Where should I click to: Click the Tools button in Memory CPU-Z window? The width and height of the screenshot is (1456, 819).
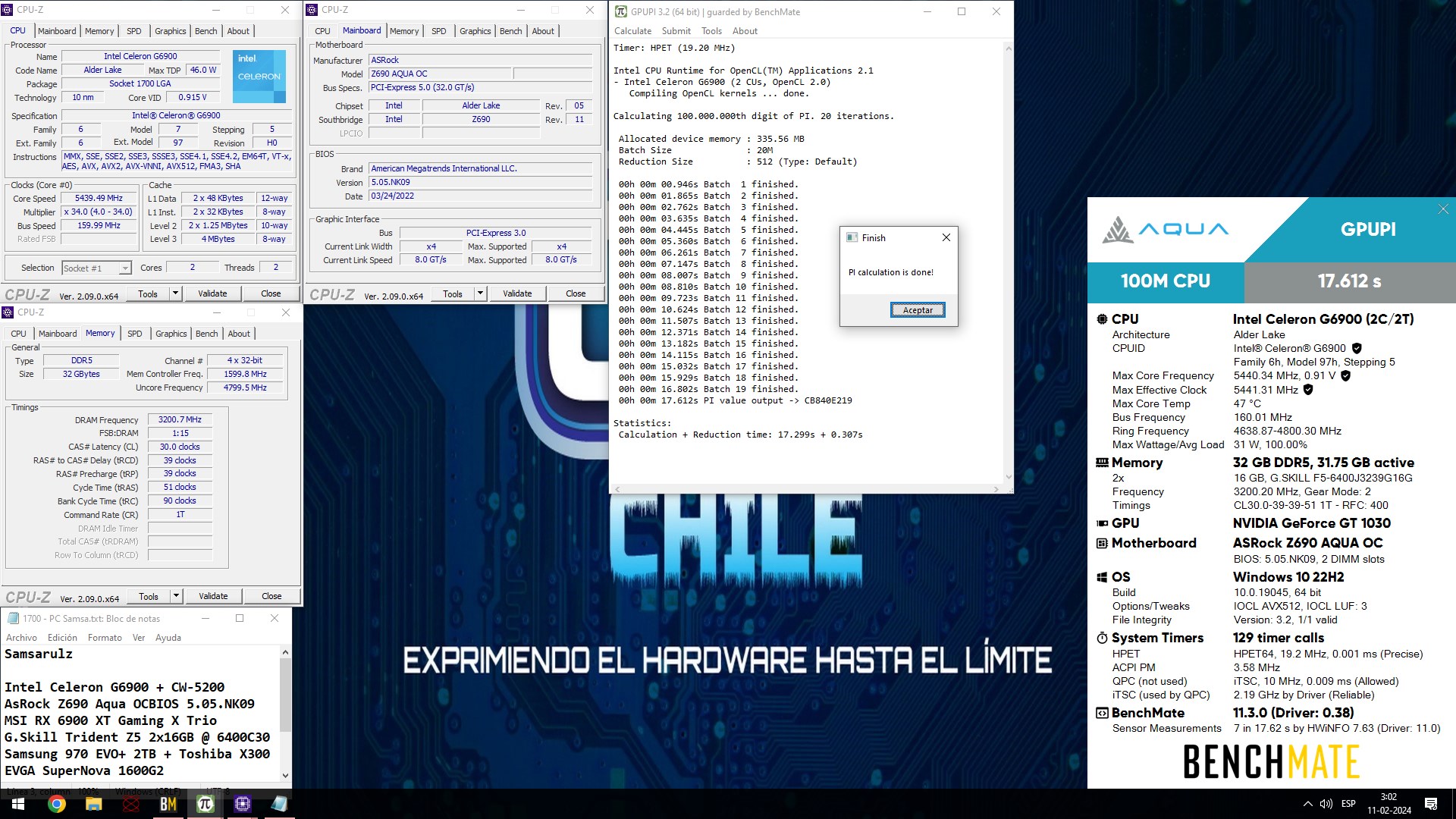(149, 596)
